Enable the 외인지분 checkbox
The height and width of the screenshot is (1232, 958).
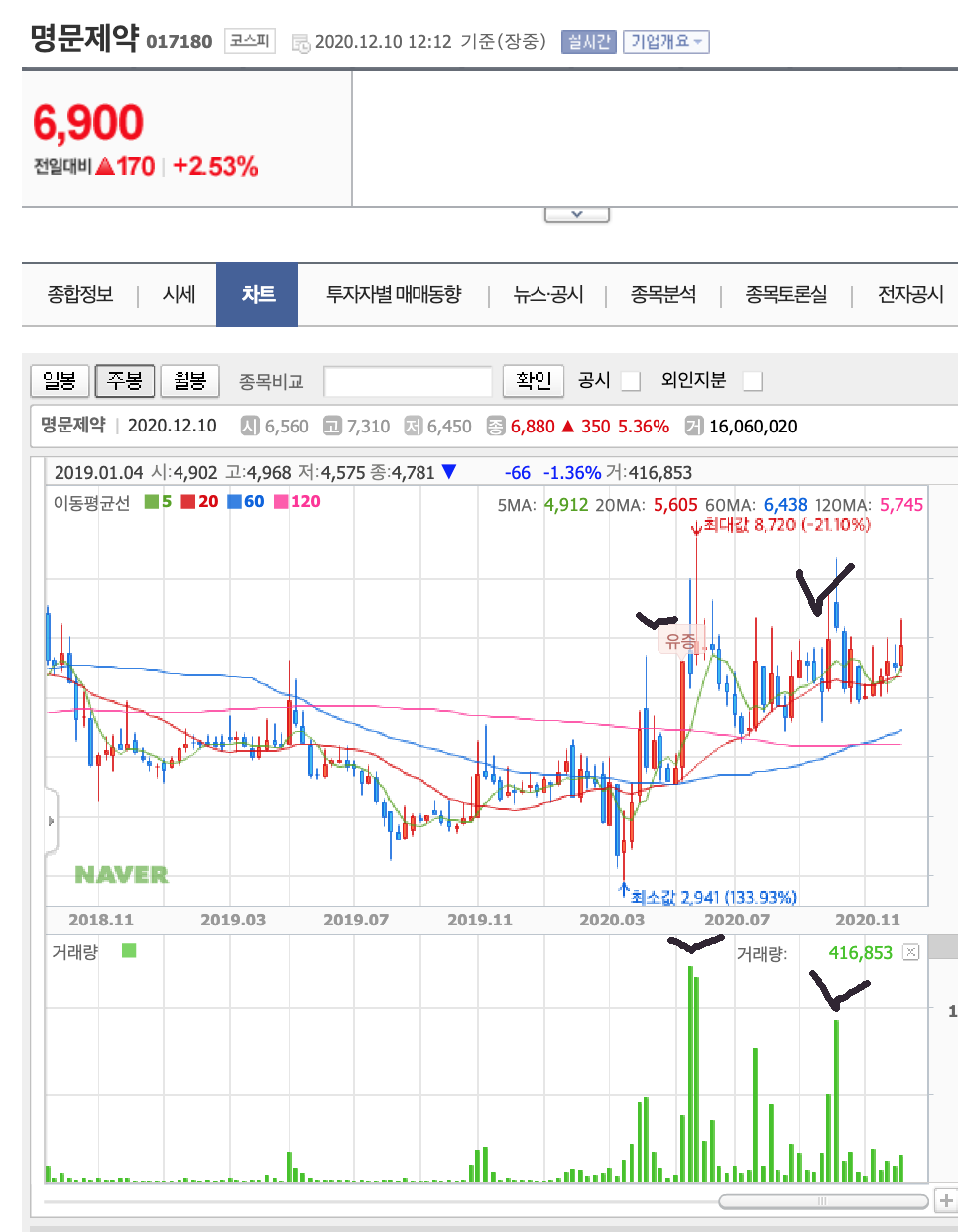coord(753,381)
